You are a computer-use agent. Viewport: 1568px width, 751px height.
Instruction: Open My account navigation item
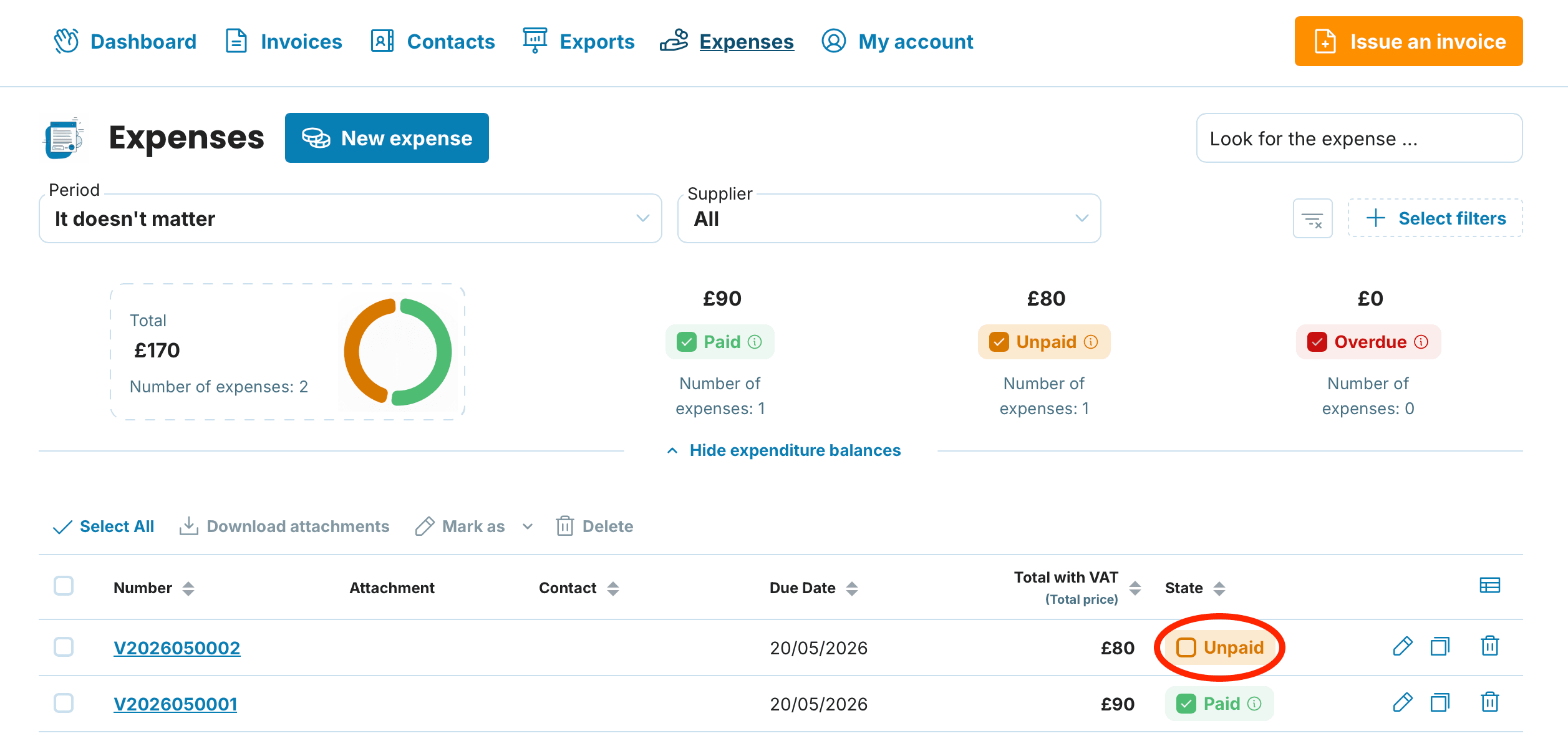[897, 41]
